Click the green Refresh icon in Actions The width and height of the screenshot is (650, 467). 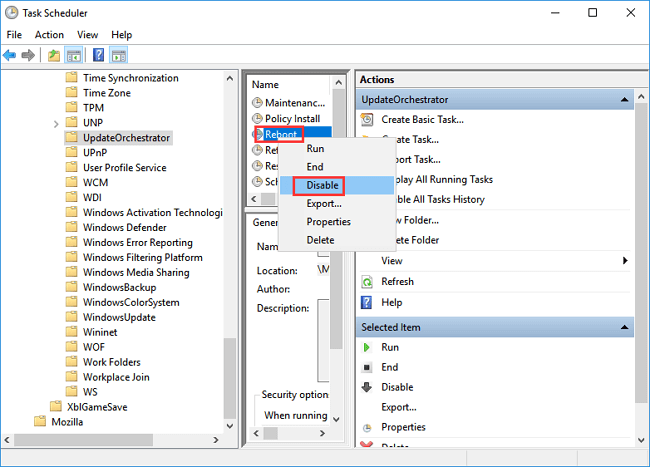click(367, 282)
